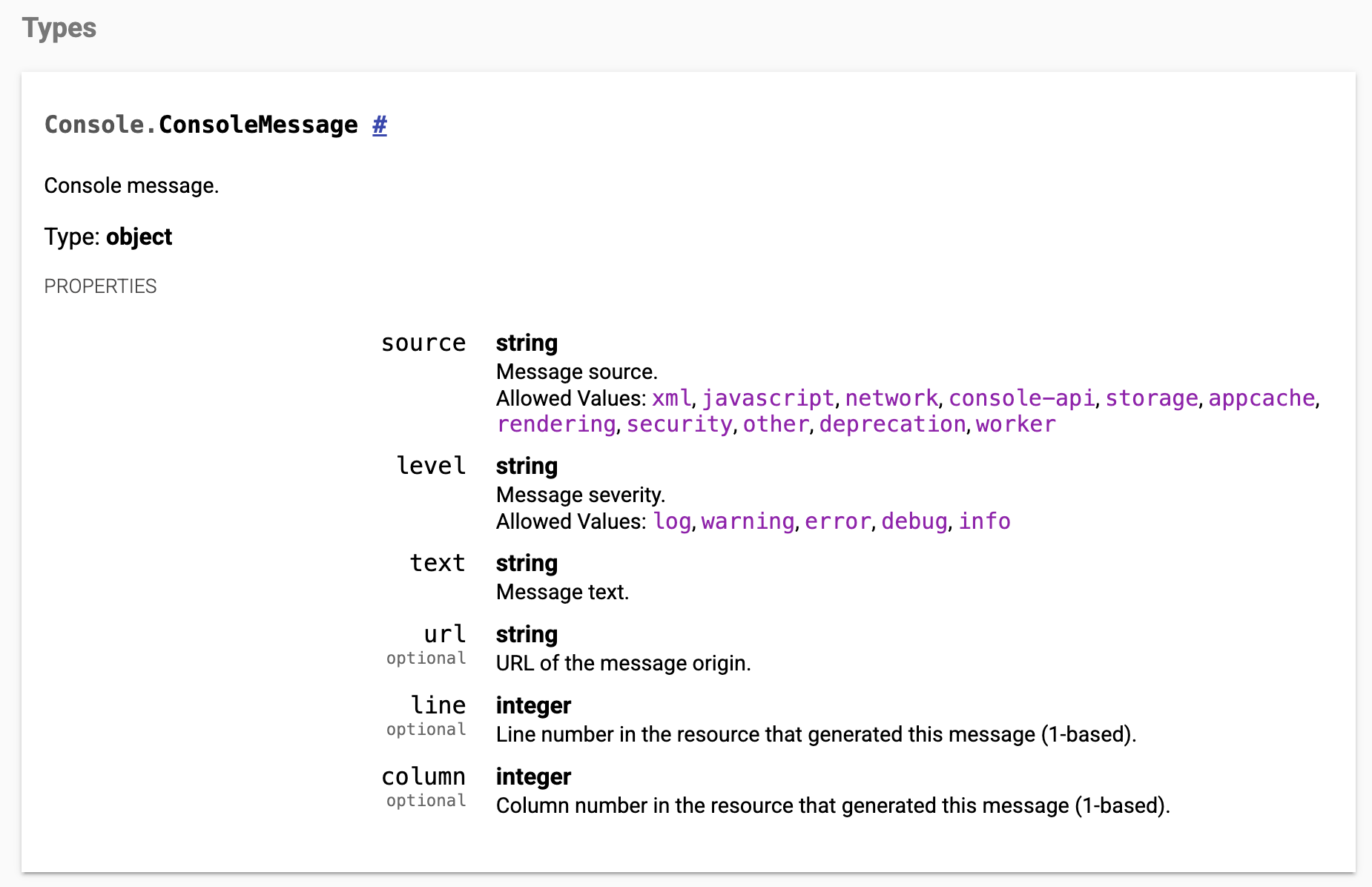Image resolution: width=1372 pixels, height=887 pixels.
Task: Click the column property name
Action: pyautogui.click(x=423, y=776)
